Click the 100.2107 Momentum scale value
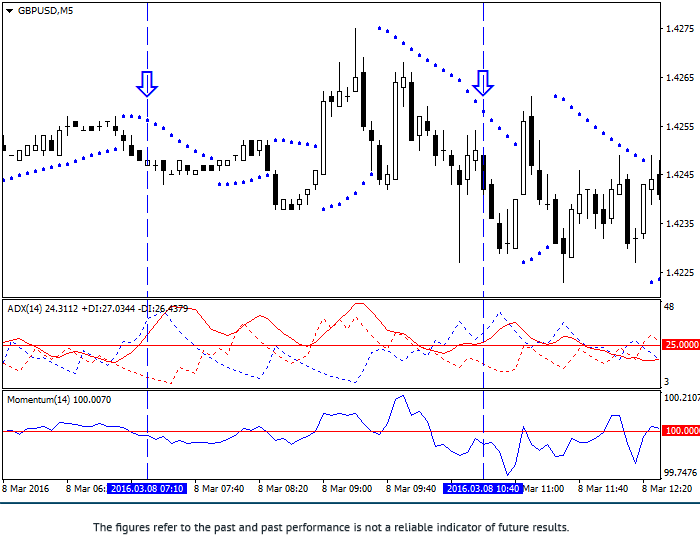 coord(682,397)
